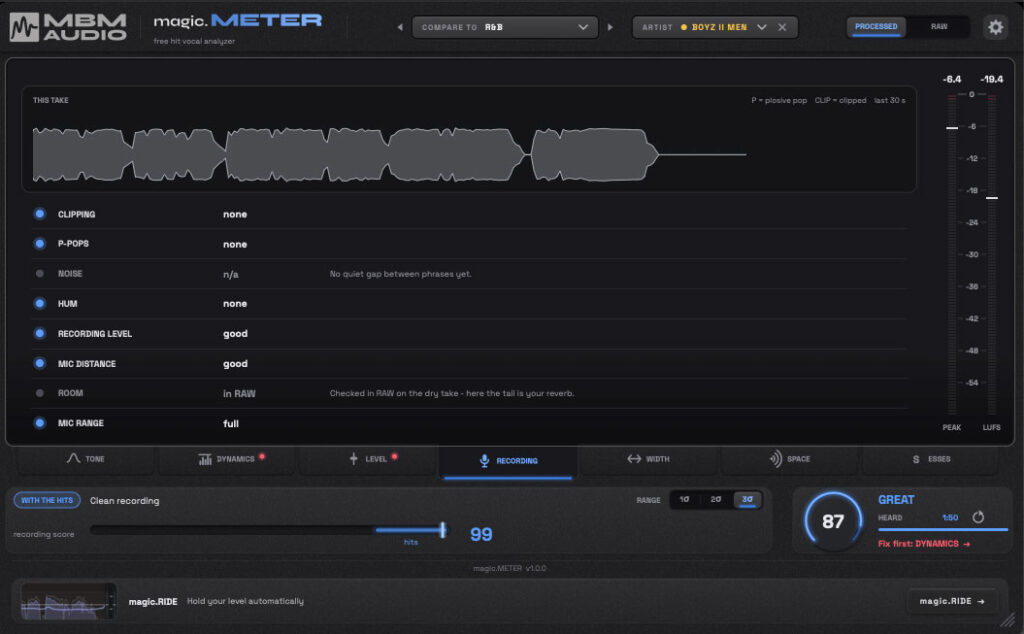Switch to RAW mode
Screen dimensions: 1024x634
pyautogui.click(x=938, y=27)
